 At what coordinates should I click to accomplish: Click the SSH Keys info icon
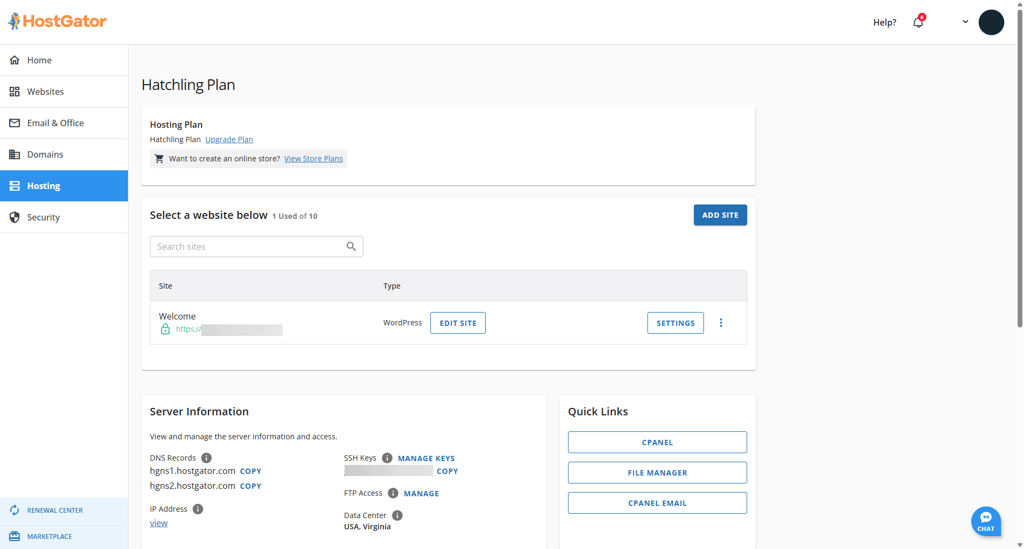(387, 458)
